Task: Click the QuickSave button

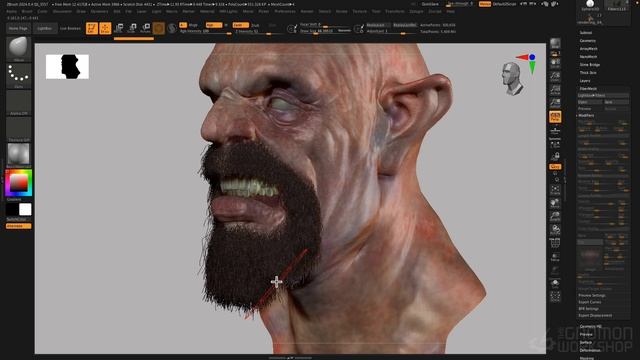Action: point(430,4)
